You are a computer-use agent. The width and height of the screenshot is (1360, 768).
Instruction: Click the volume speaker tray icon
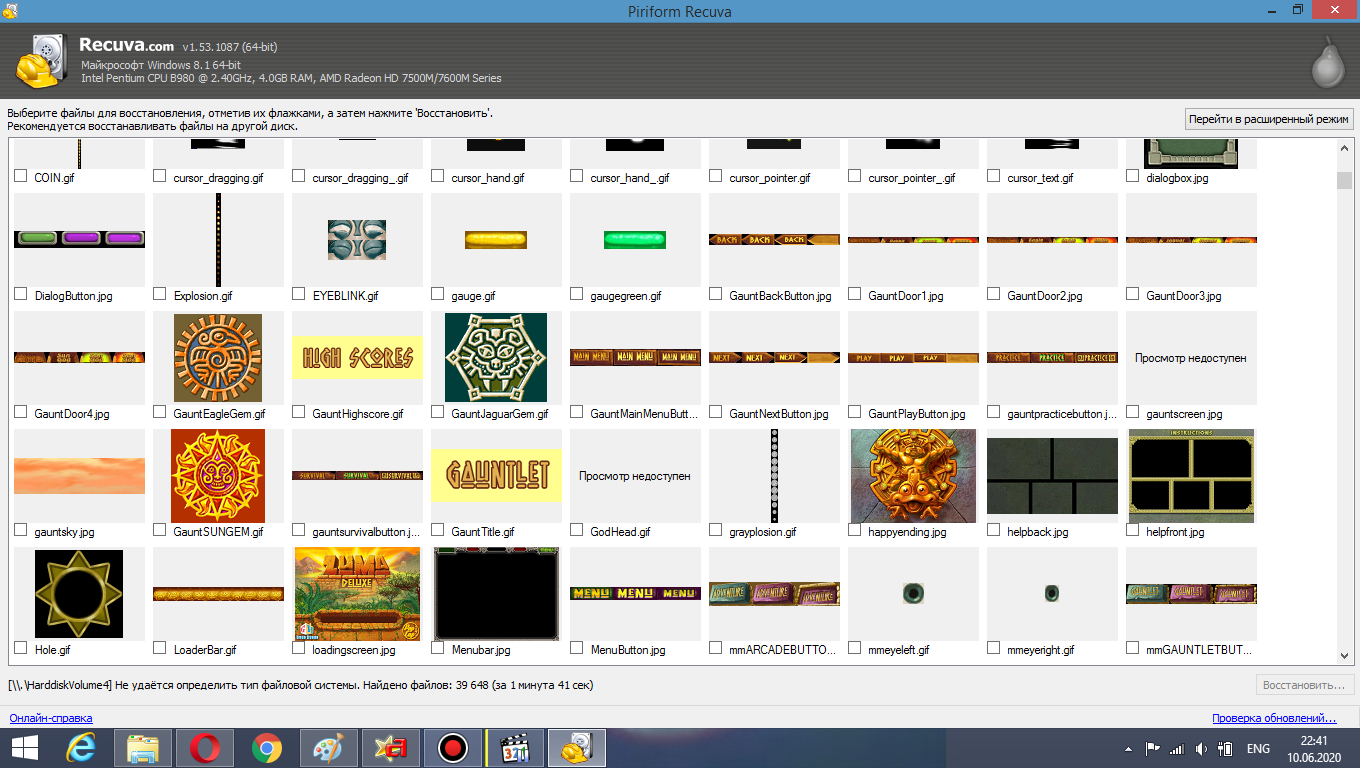pyautogui.click(x=1201, y=748)
